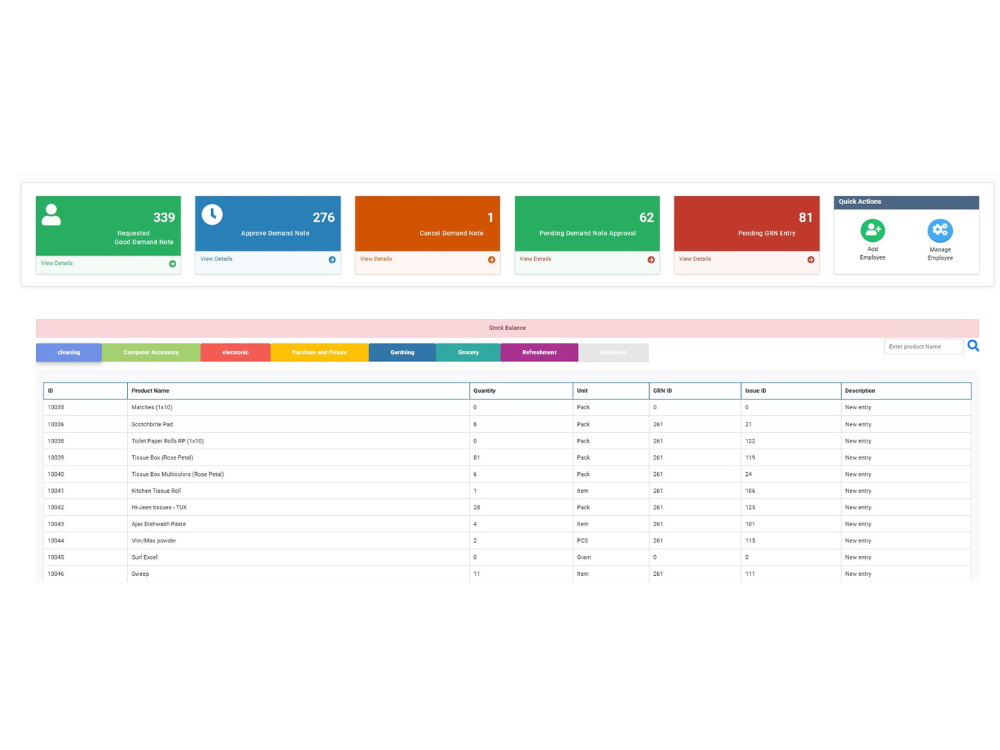Select Tissue Box (Rose Petal) product name

[162, 457]
